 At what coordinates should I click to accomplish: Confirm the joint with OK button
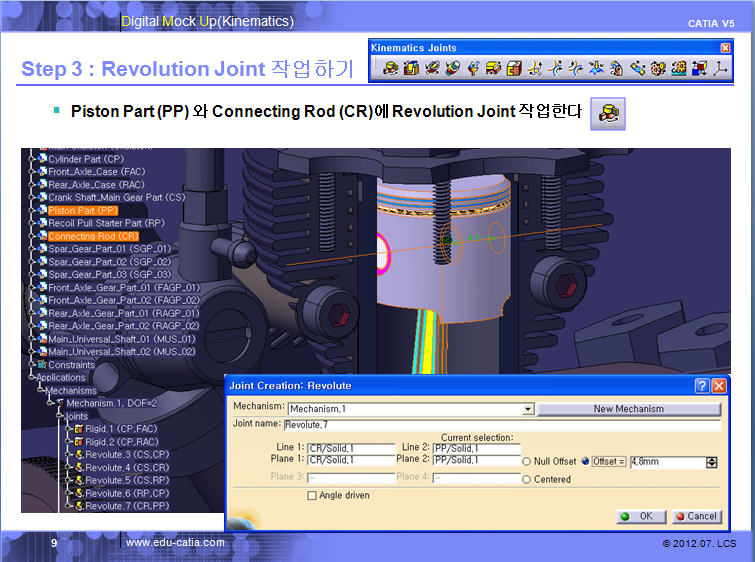tap(636, 516)
